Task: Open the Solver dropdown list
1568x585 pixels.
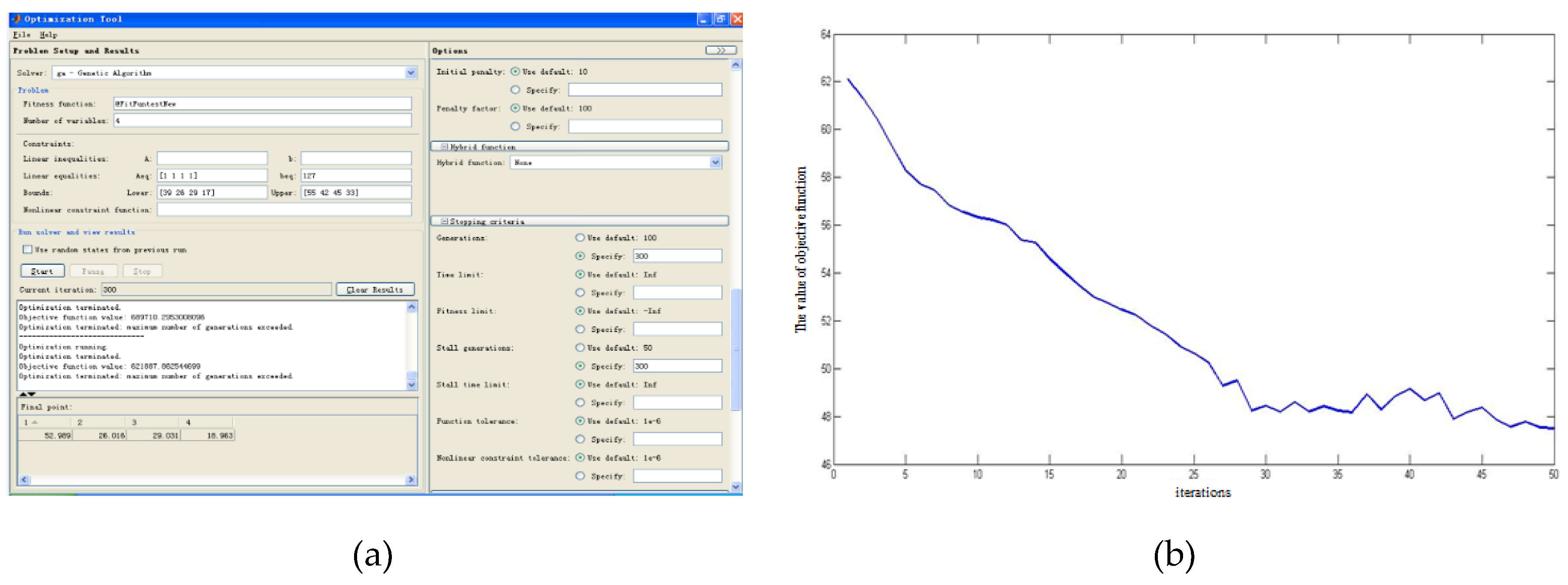Action: tap(411, 73)
